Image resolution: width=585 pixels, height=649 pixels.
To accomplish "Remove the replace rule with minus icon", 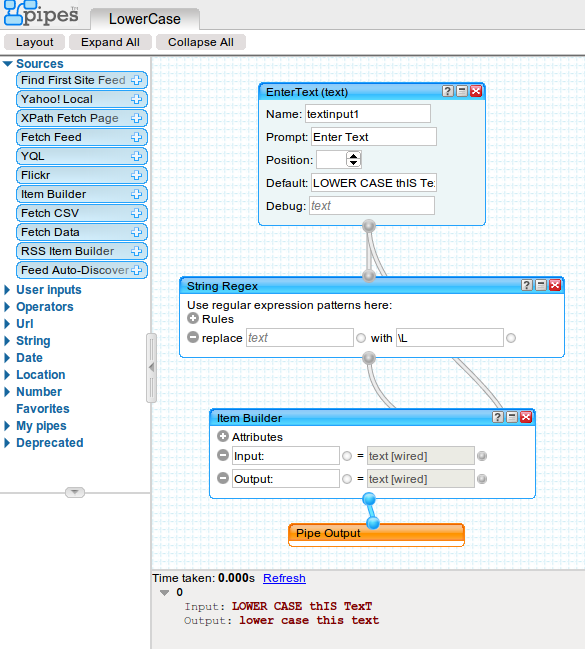I will coord(193,337).
